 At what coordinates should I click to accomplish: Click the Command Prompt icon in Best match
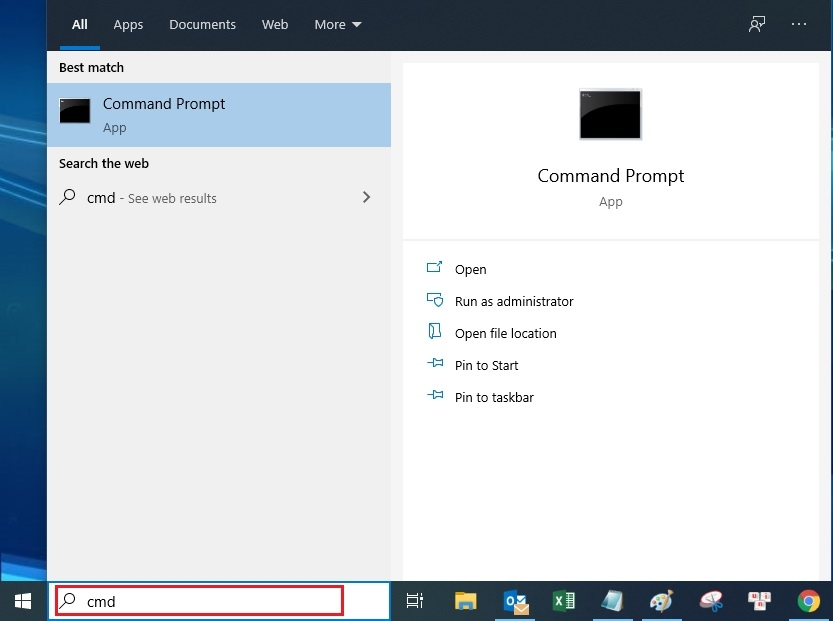coord(74,110)
